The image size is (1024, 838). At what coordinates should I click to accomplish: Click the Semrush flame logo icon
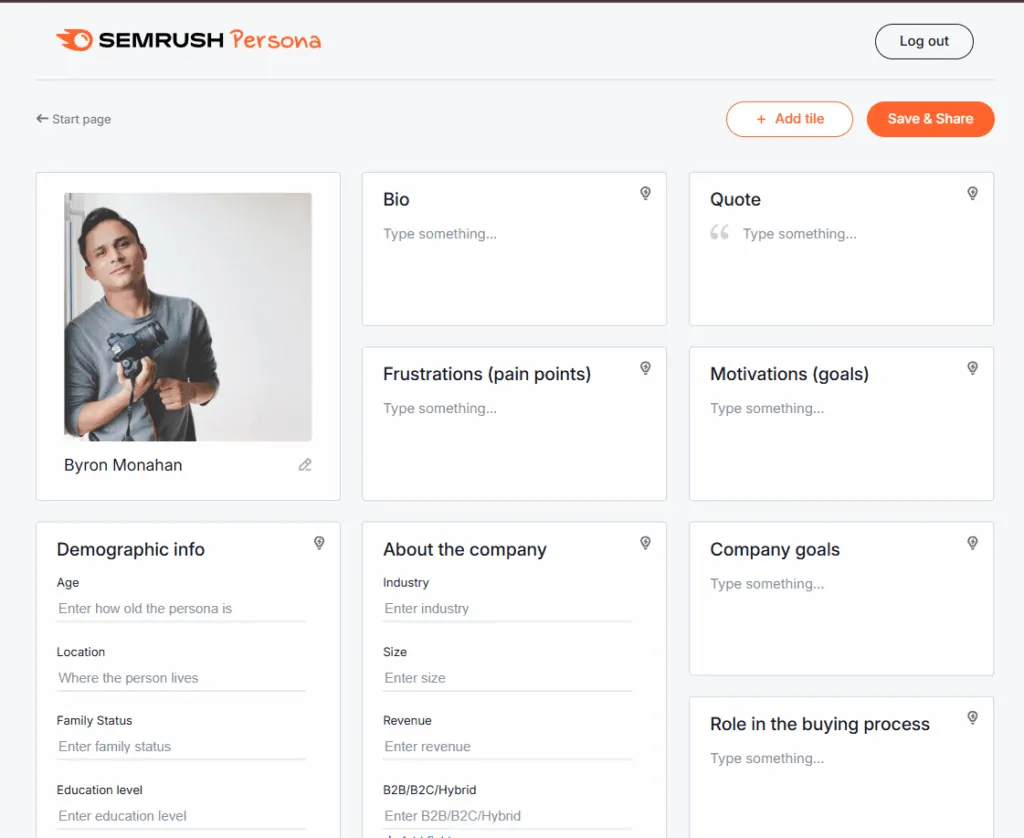[74, 40]
